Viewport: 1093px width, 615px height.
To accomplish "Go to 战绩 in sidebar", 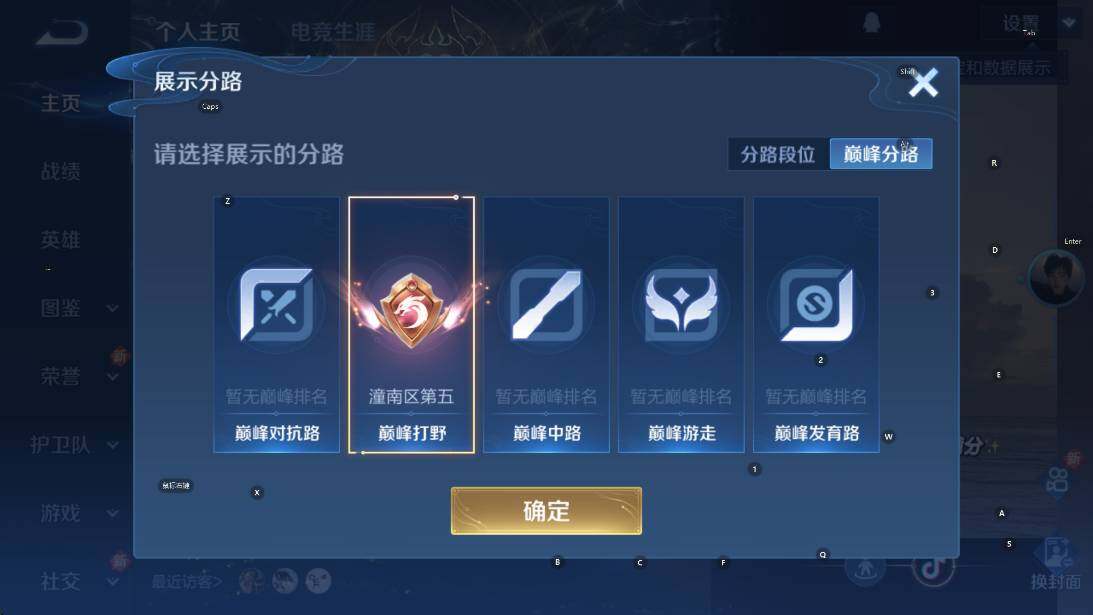I will click(x=61, y=171).
